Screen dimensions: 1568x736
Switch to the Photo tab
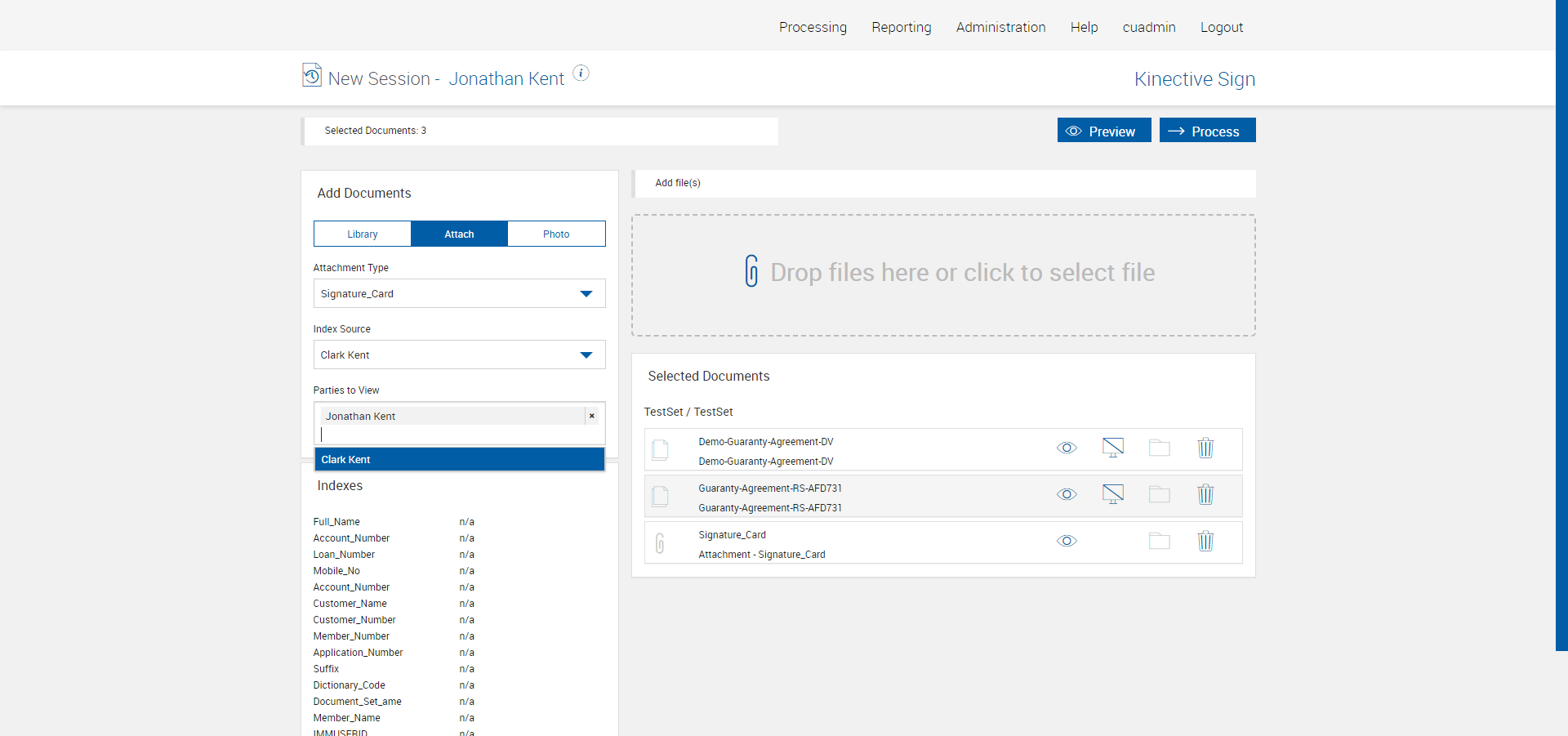coord(556,234)
